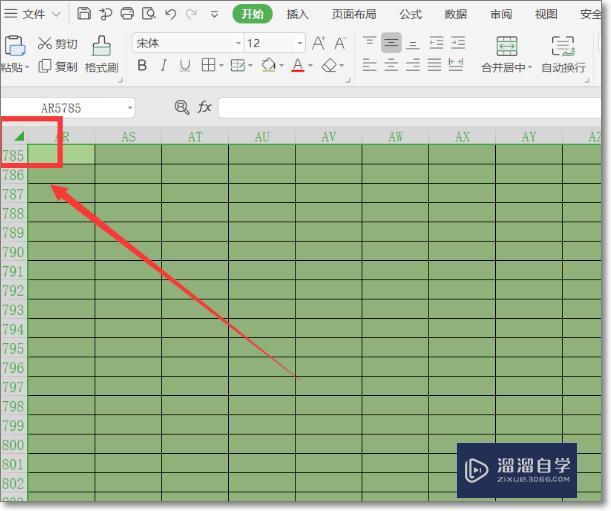The image size is (611, 511).
Task: Click Copy (复制) button
Action: (x=58, y=67)
